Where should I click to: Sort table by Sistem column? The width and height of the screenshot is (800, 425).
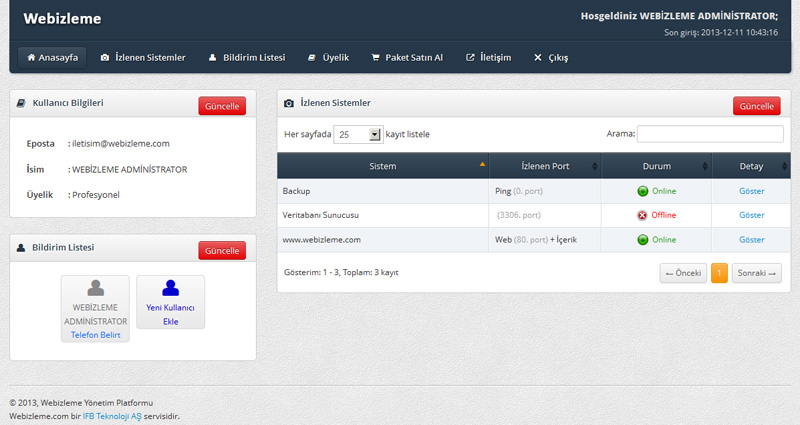click(x=383, y=166)
